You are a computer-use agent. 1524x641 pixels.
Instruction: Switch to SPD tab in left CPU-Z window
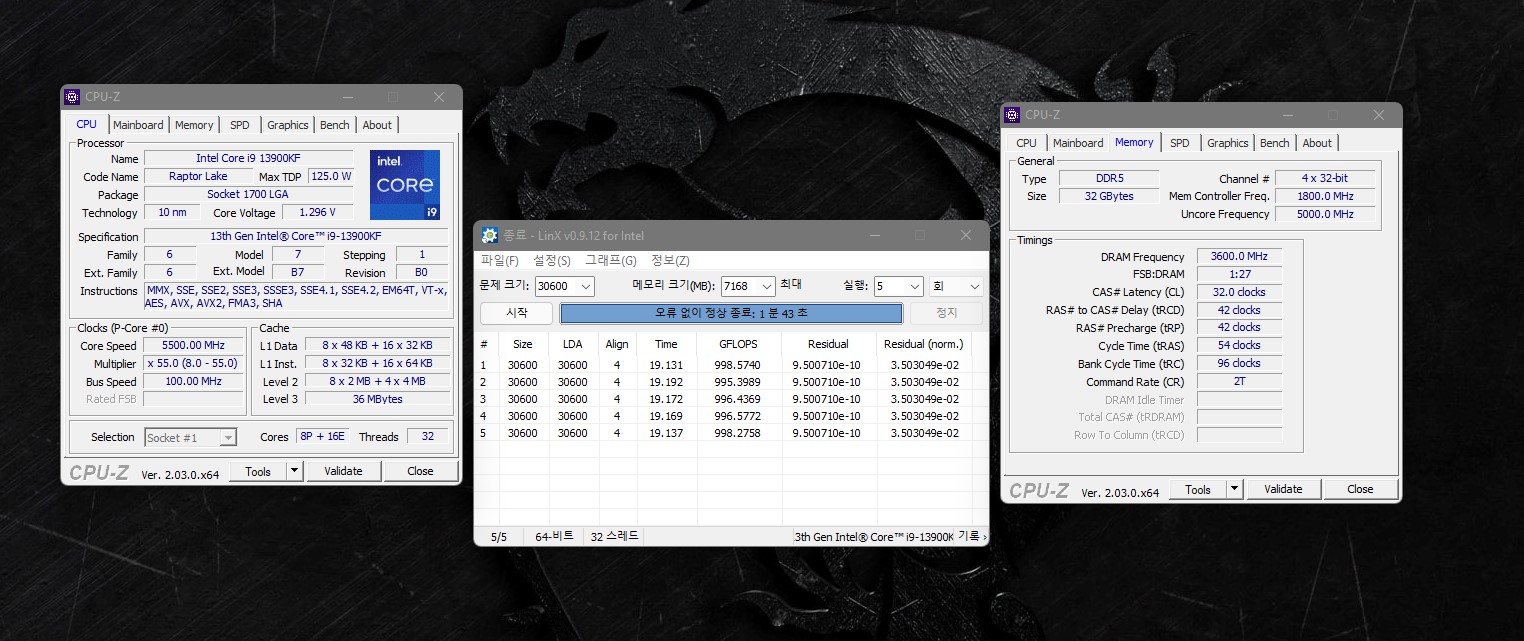coord(240,125)
